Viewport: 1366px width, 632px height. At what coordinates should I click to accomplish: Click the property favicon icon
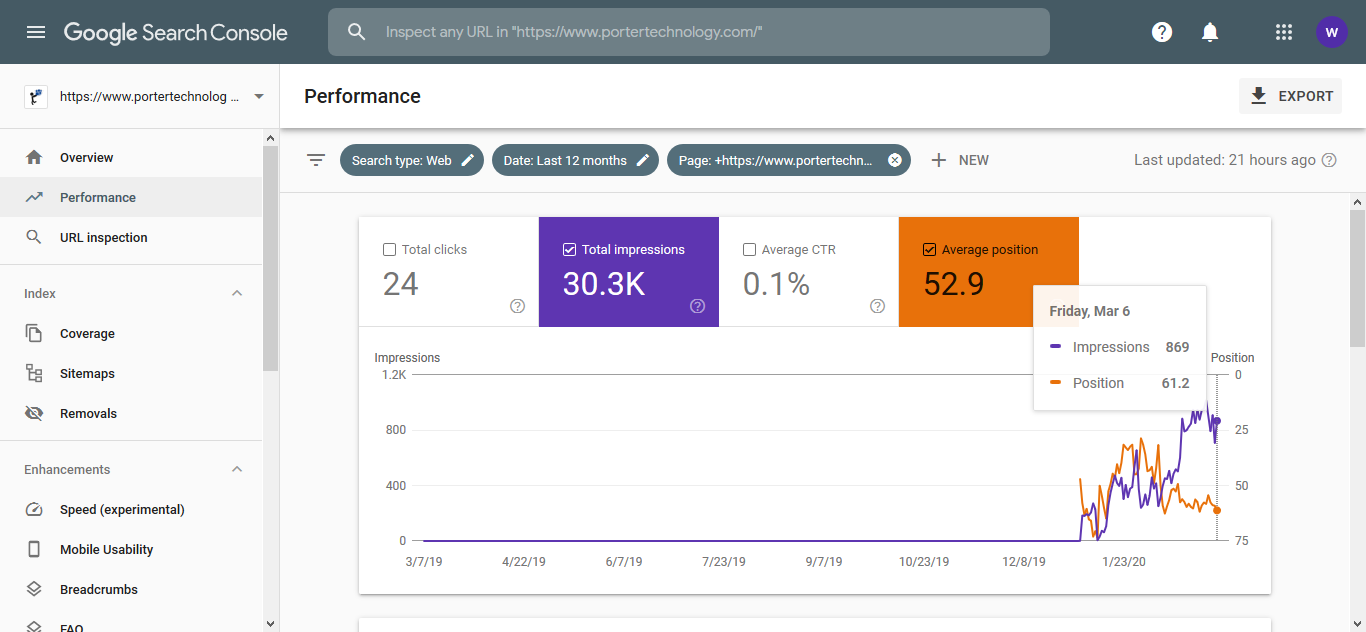point(36,97)
